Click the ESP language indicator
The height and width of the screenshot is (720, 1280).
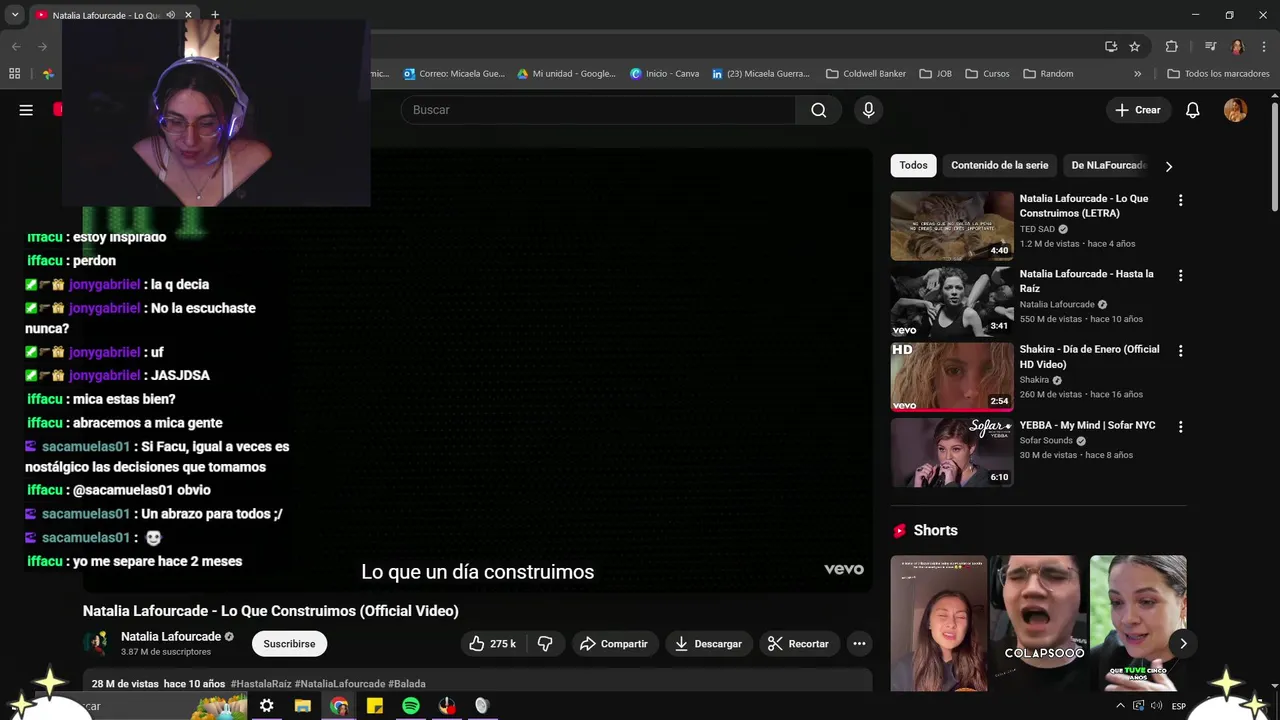[1179, 706]
